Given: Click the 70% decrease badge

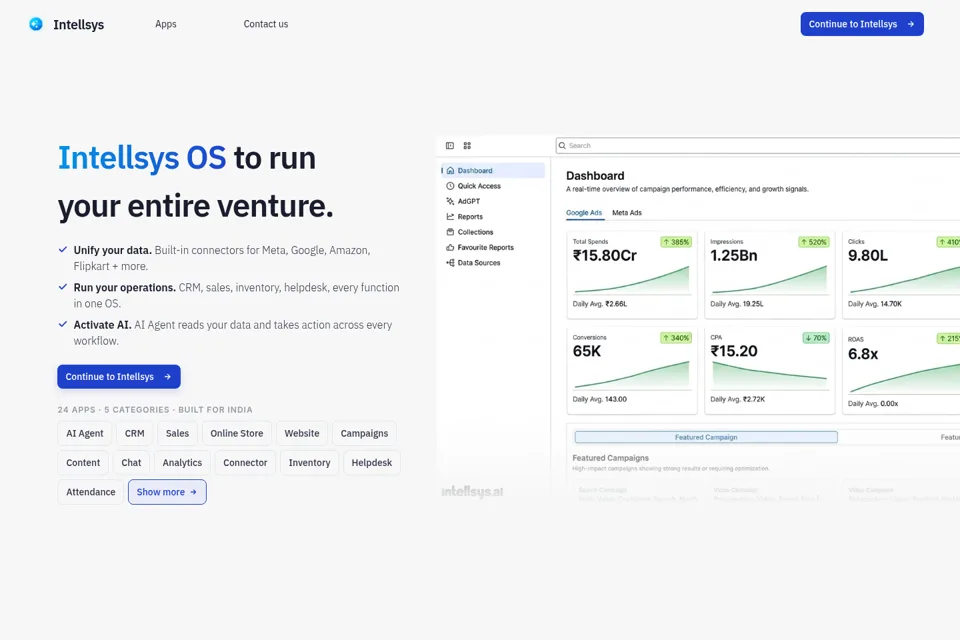Looking at the screenshot, I should (x=816, y=337).
